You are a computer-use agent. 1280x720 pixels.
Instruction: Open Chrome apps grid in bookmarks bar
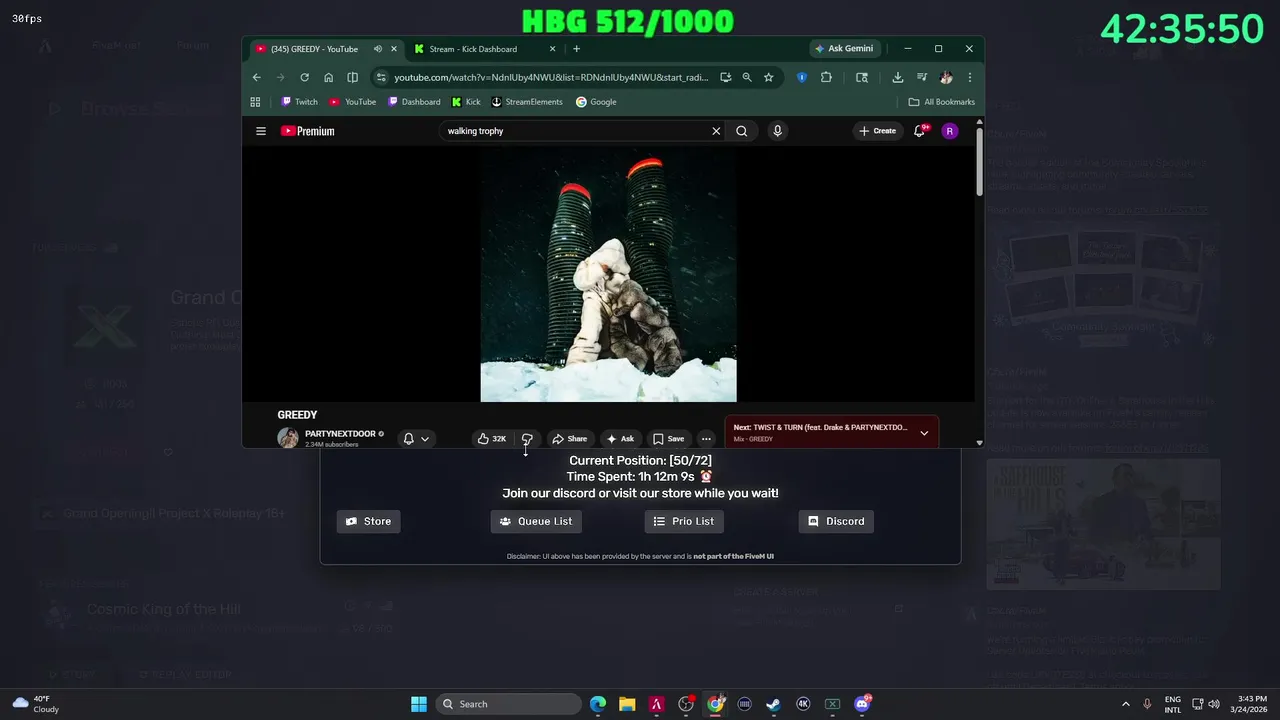coord(255,102)
